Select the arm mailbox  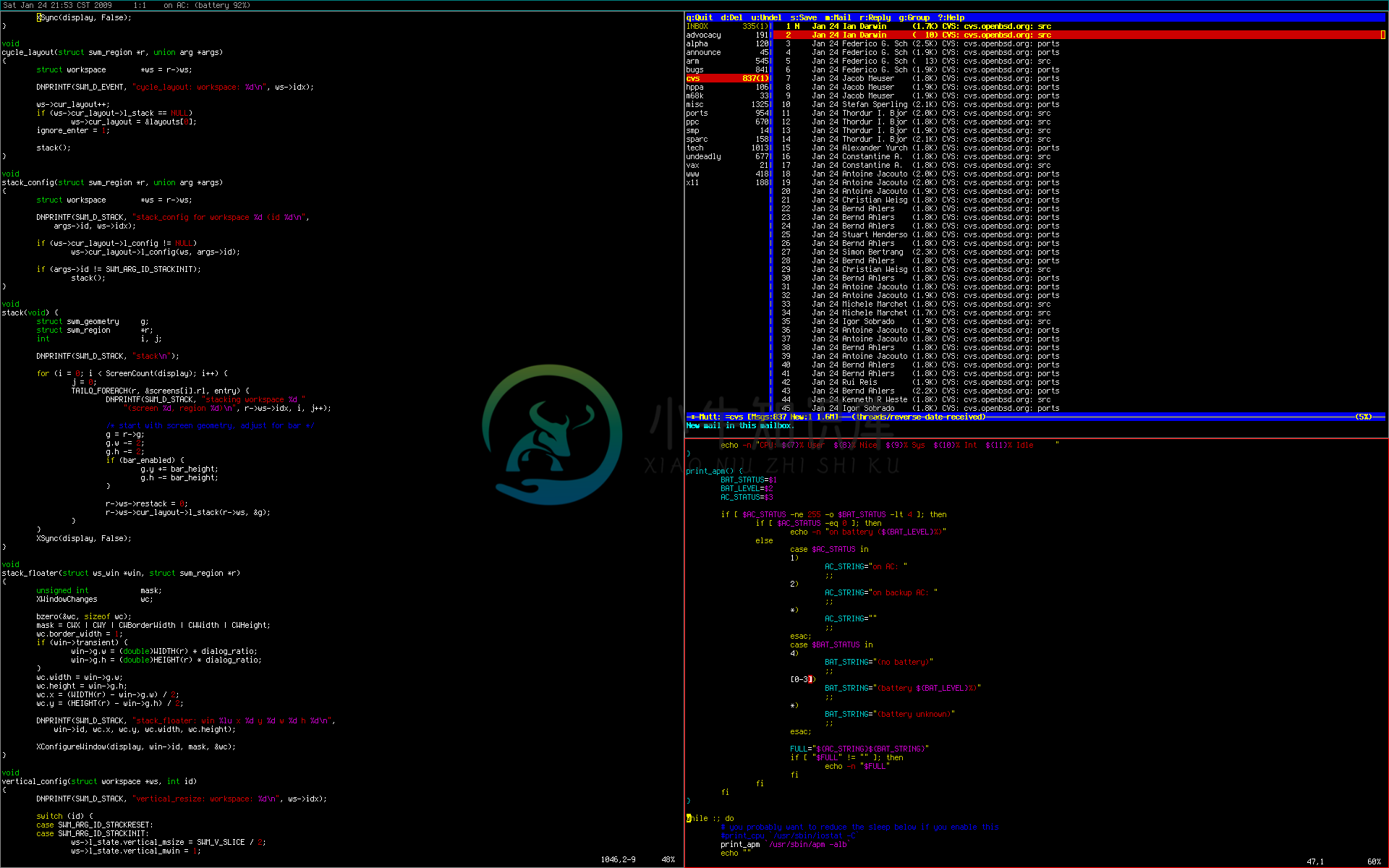tap(727, 61)
